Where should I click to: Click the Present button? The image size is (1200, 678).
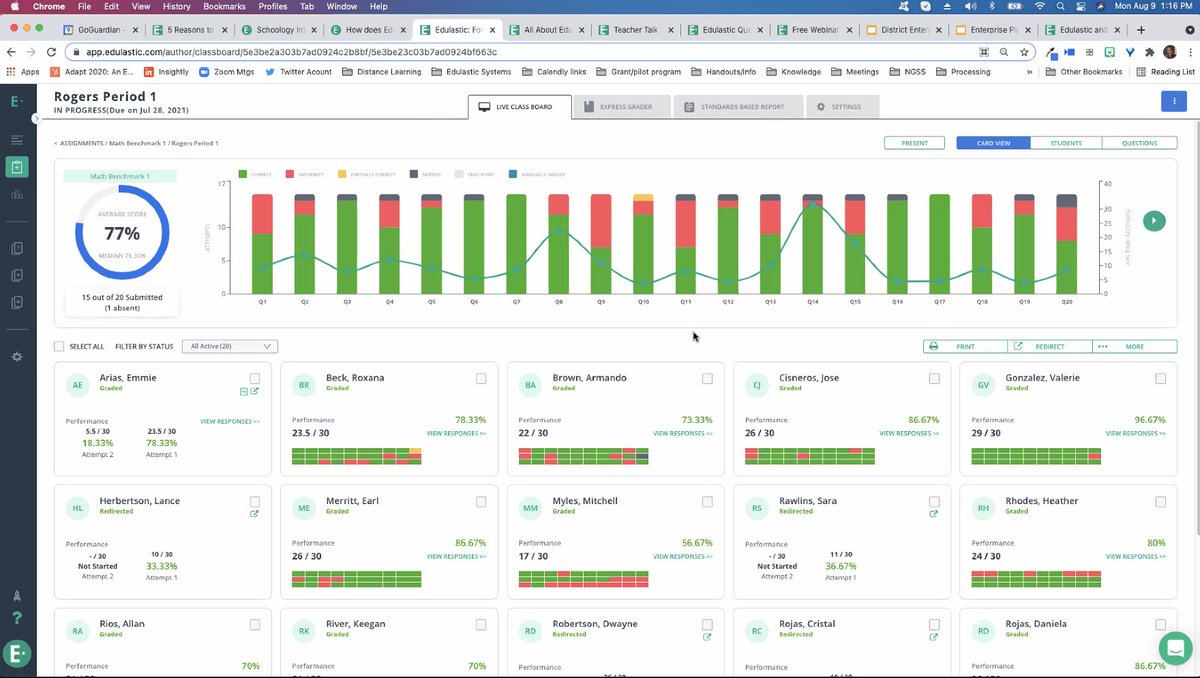[914, 143]
